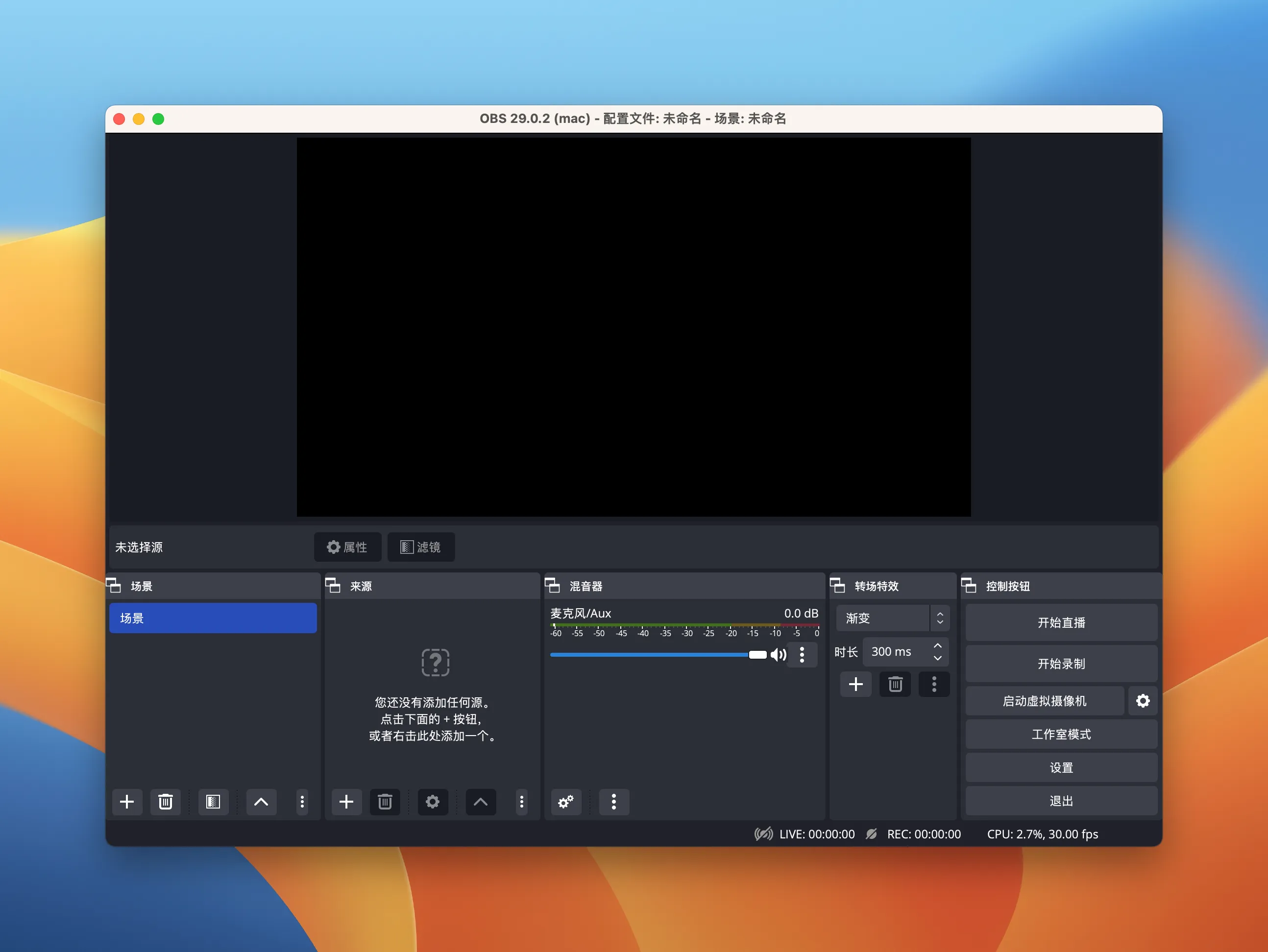Screen dimensions: 1268x952
Task: Open the mixer options menu
Action: [x=614, y=802]
